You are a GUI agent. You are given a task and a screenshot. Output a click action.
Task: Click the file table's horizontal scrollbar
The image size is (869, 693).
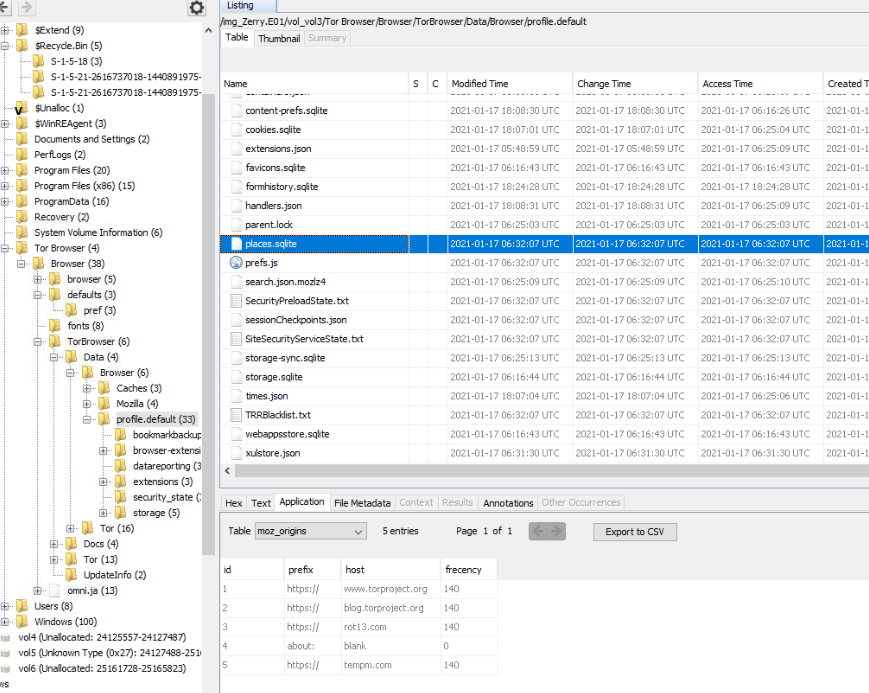pyautogui.click(x=540, y=471)
